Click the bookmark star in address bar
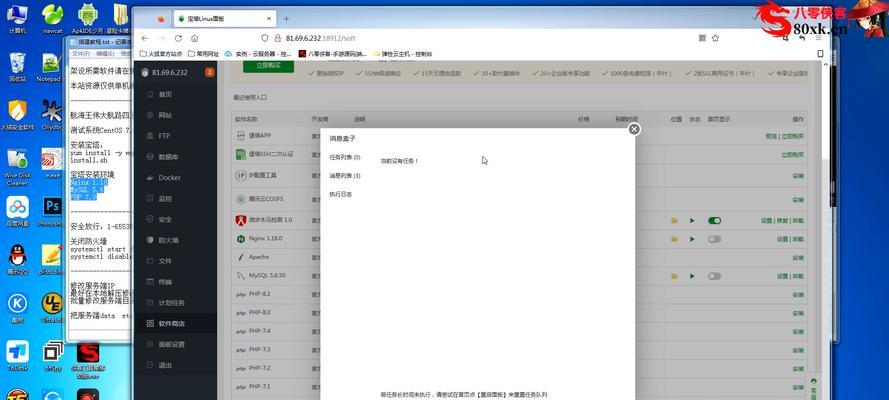Image resolution: width=889 pixels, height=400 pixels. (716, 38)
